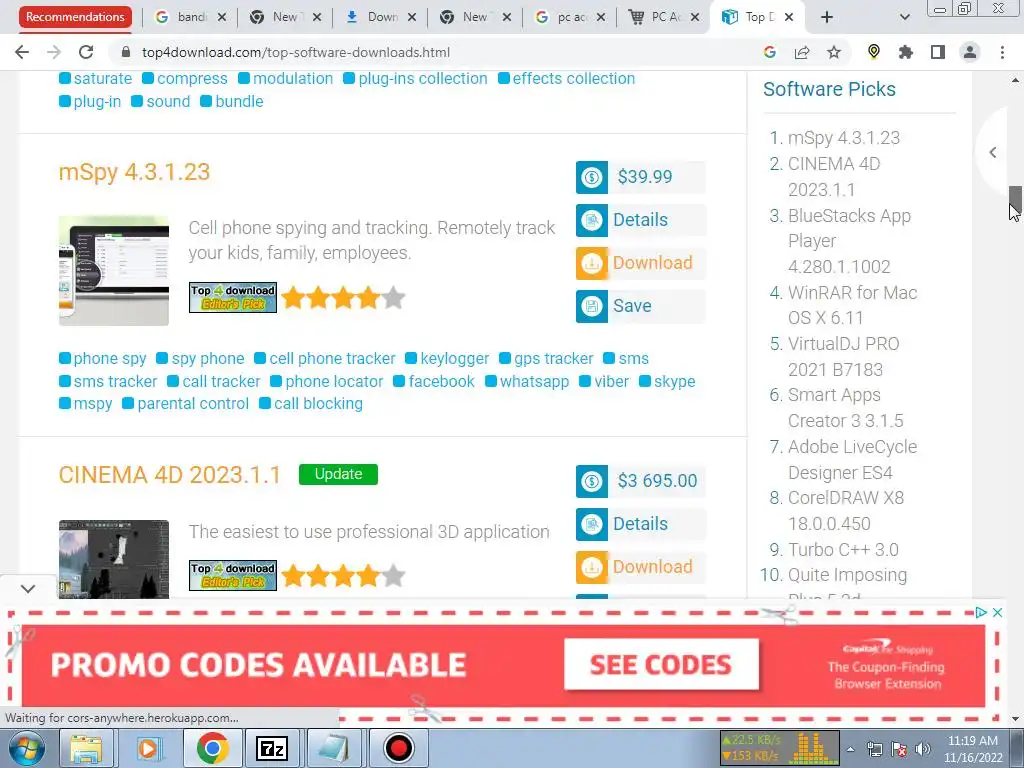Viewport: 1024px width, 768px height.
Task: Click the green Update badge
Action: coord(338,474)
